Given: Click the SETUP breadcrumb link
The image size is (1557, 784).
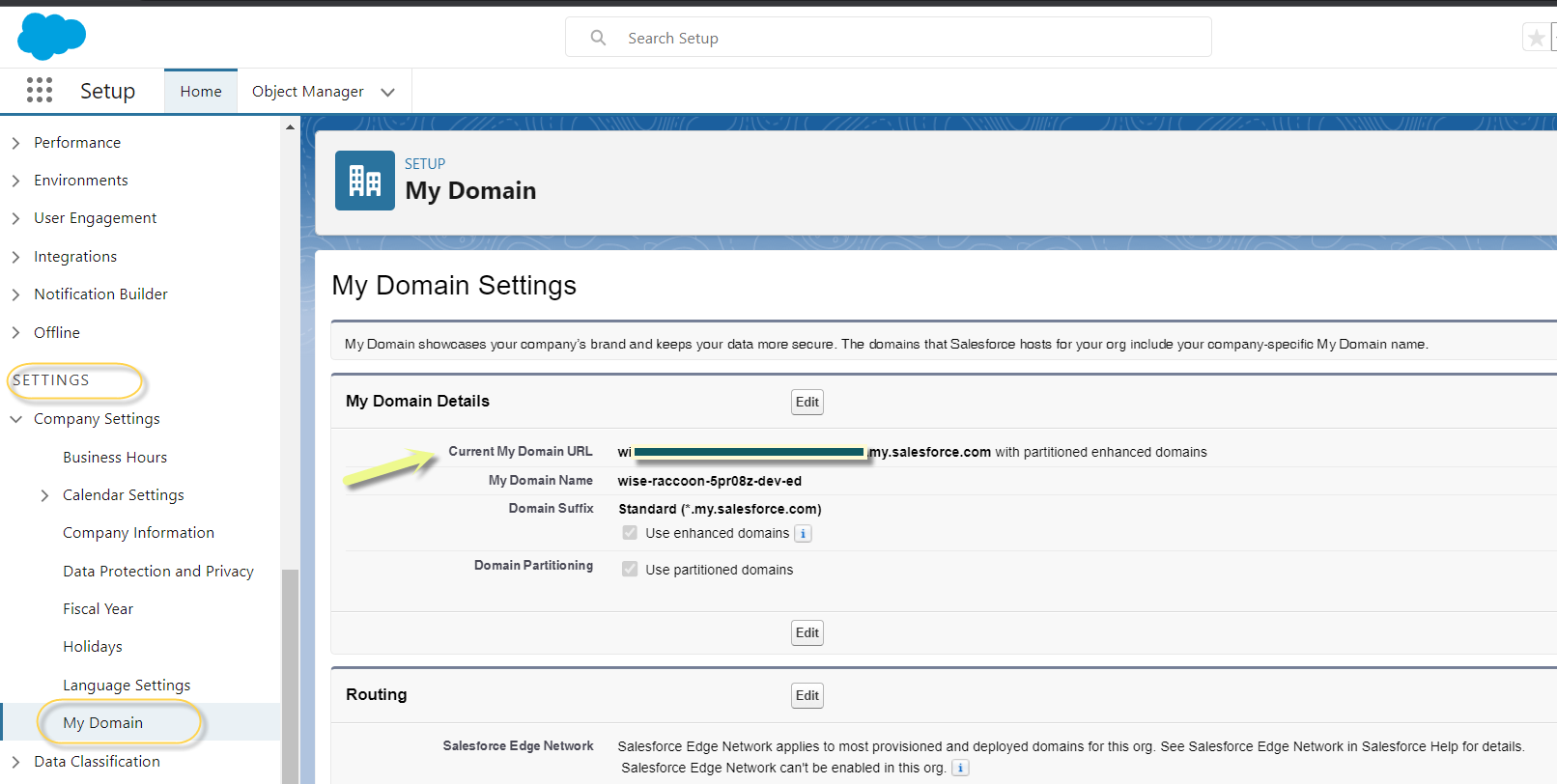Looking at the screenshot, I should (x=425, y=164).
